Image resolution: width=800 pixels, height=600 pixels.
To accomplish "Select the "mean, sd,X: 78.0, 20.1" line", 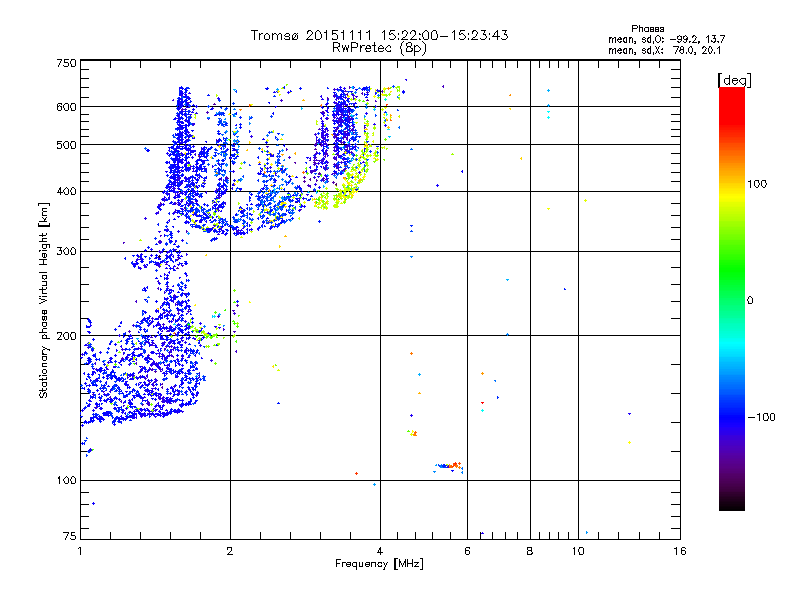I will 664,50.
